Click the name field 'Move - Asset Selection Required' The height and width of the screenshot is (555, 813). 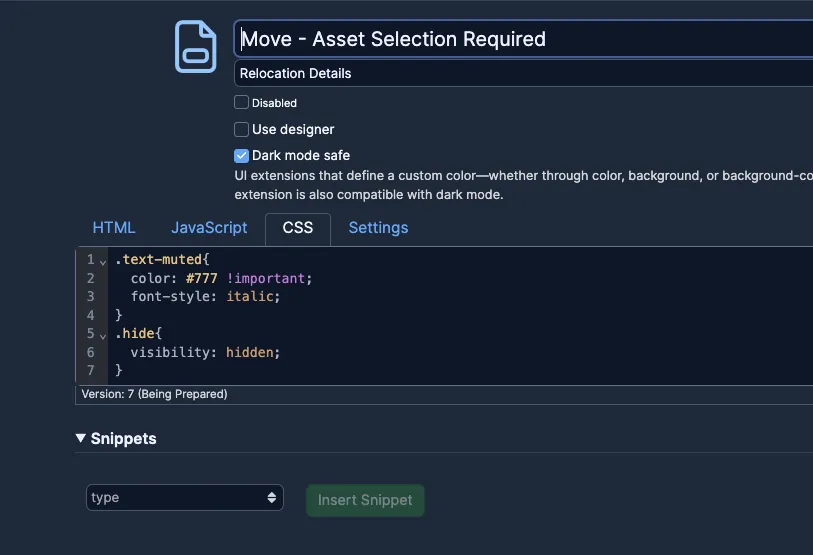(523, 39)
